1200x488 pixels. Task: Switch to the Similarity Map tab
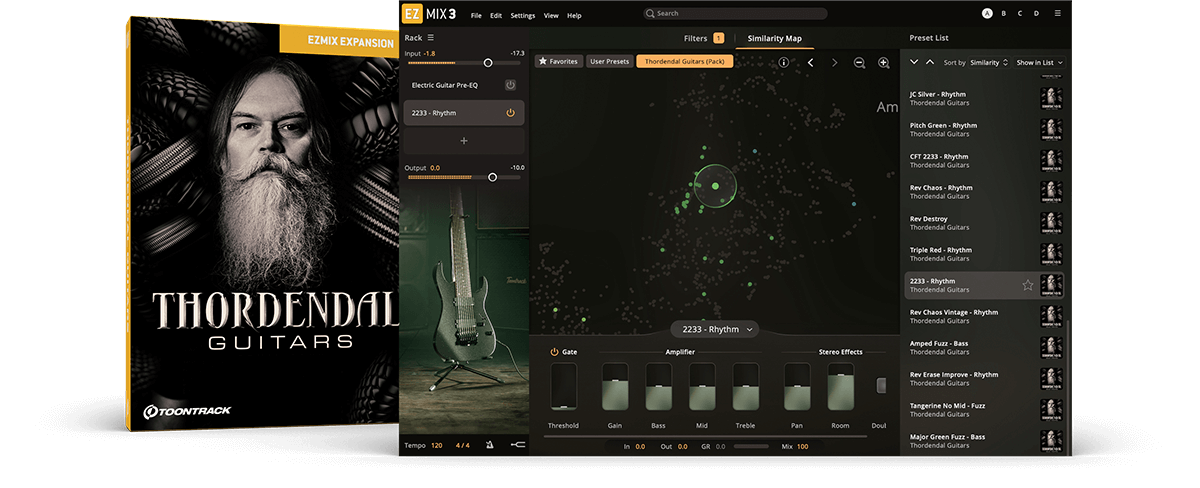(775, 38)
